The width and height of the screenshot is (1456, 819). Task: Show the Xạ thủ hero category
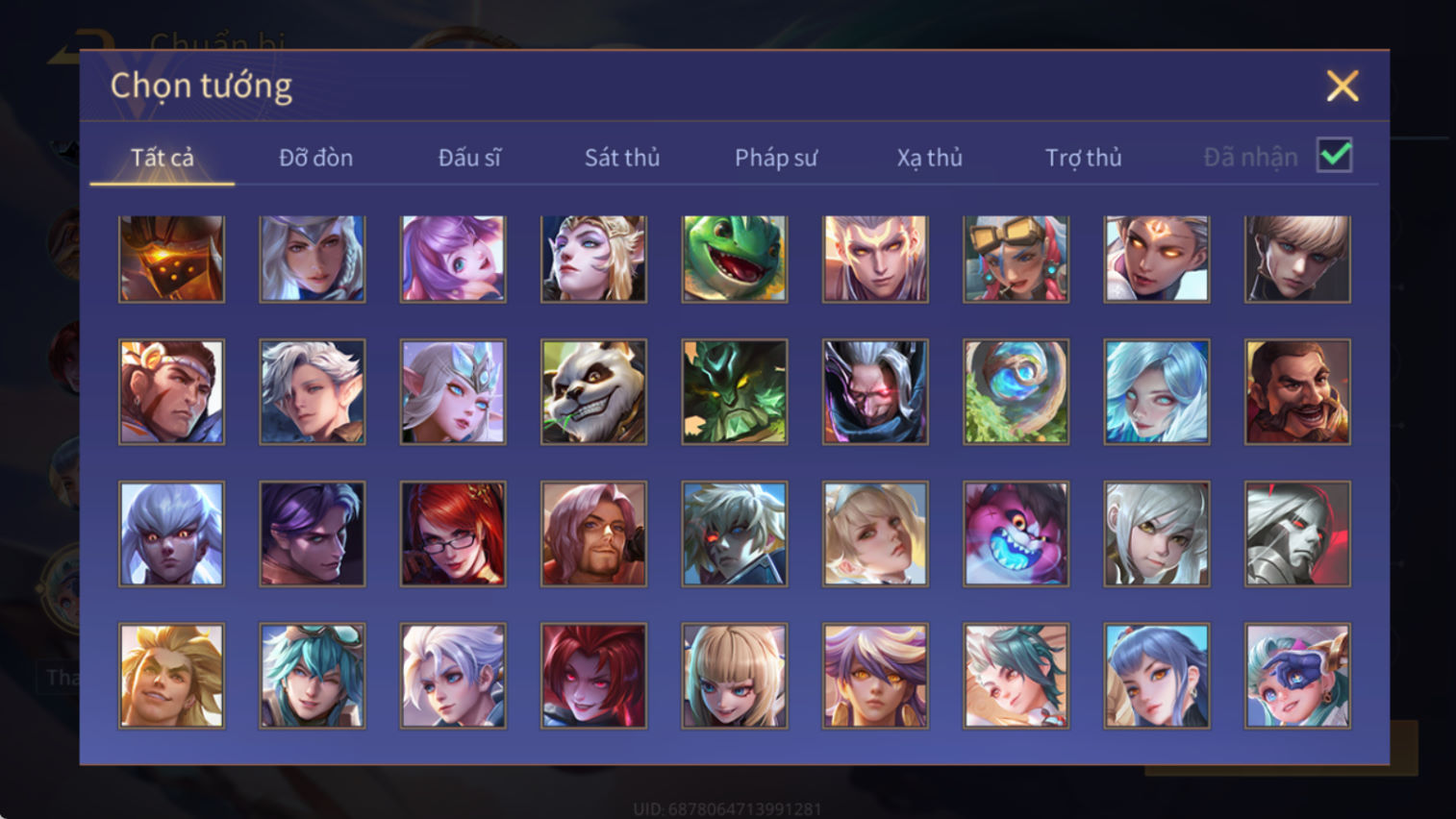(930, 158)
